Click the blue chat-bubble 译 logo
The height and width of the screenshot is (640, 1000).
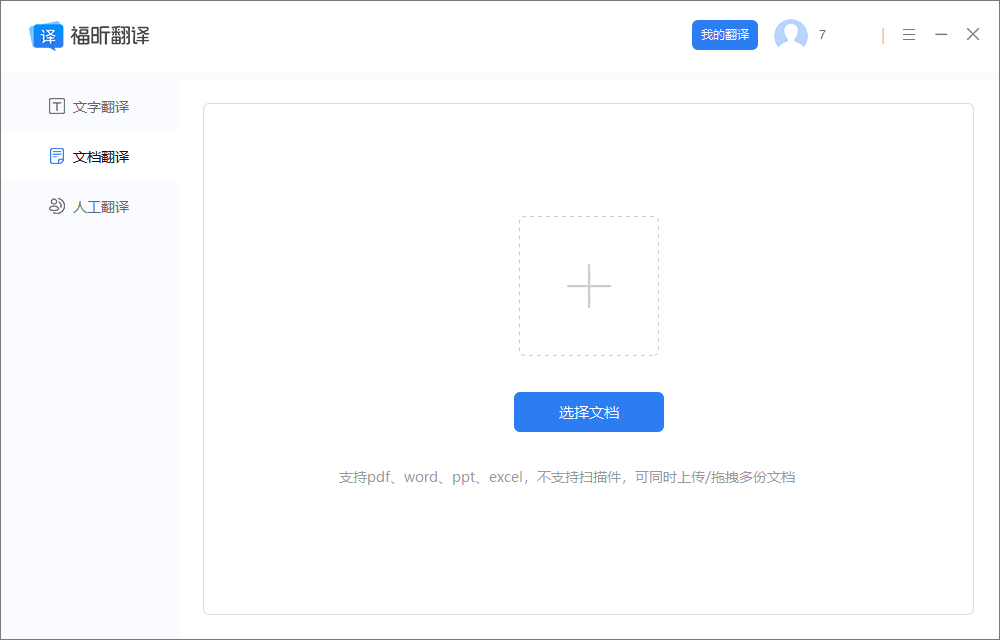[45, 34]
